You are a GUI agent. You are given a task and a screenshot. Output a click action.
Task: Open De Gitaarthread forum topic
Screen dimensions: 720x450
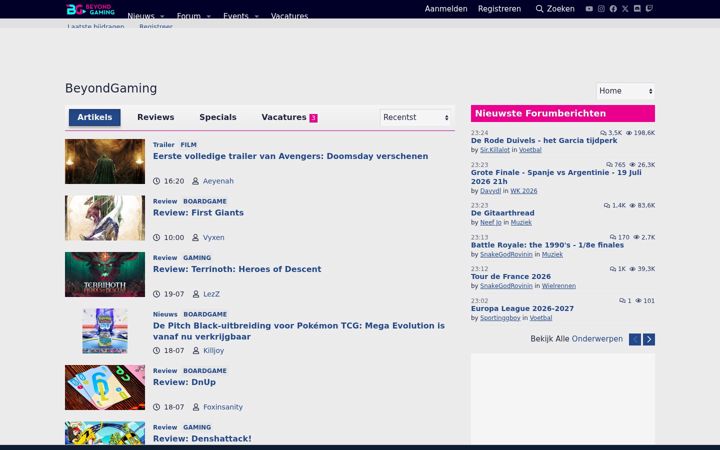pyautogui.click(x=502, y=213)
